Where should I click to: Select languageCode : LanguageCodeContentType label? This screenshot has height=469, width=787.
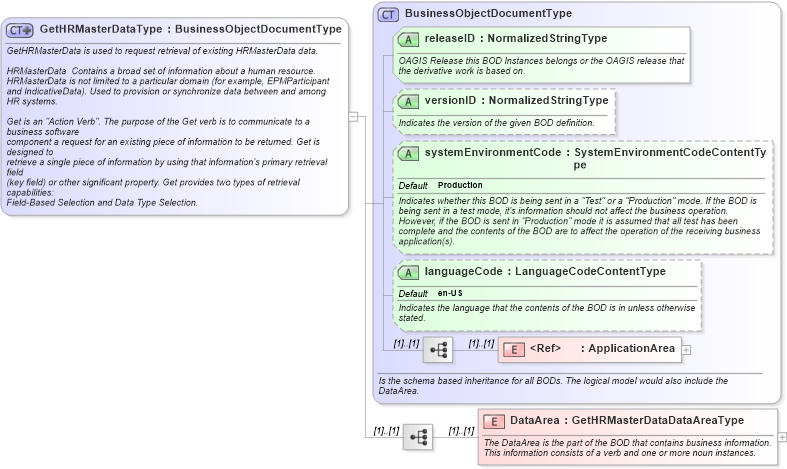tap(545, 272)
